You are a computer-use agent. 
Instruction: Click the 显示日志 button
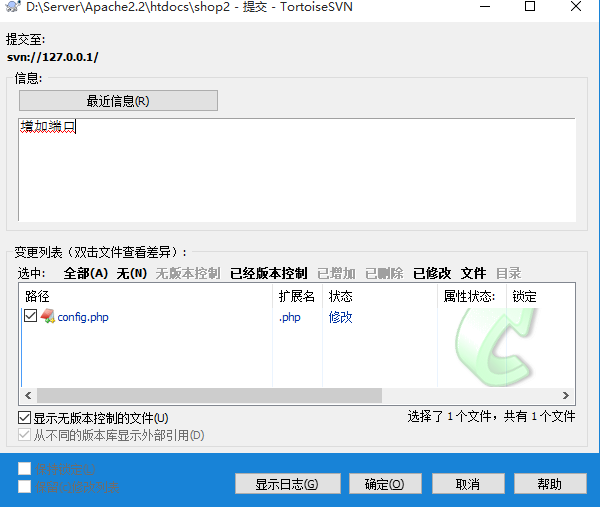click(286, 484)
